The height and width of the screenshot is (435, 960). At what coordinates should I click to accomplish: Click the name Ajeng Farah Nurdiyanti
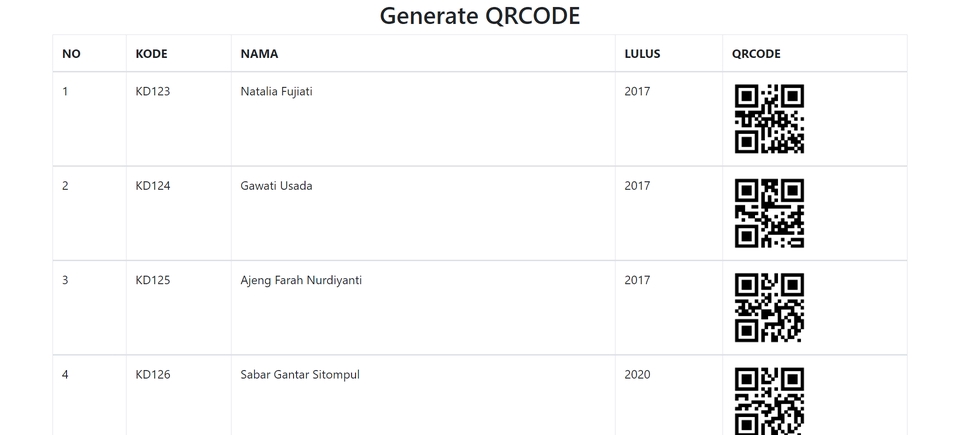coord(301,281)
